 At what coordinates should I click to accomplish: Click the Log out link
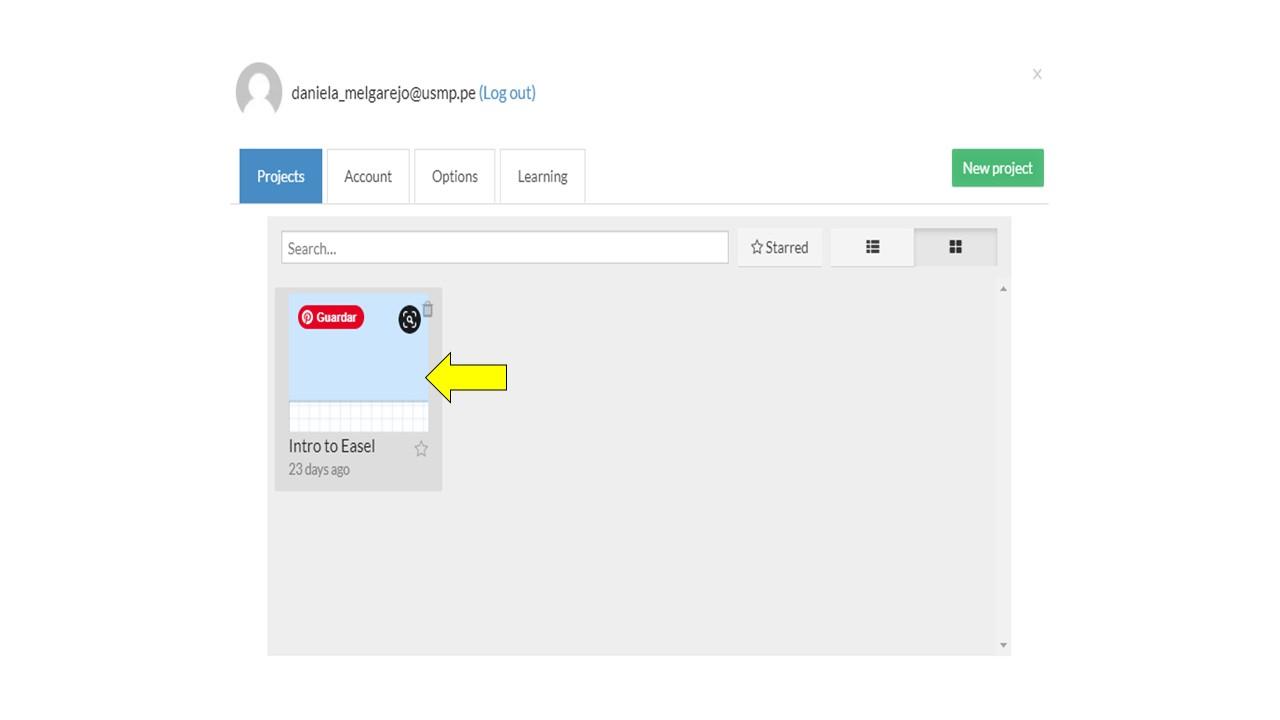(x=508, y=93)
